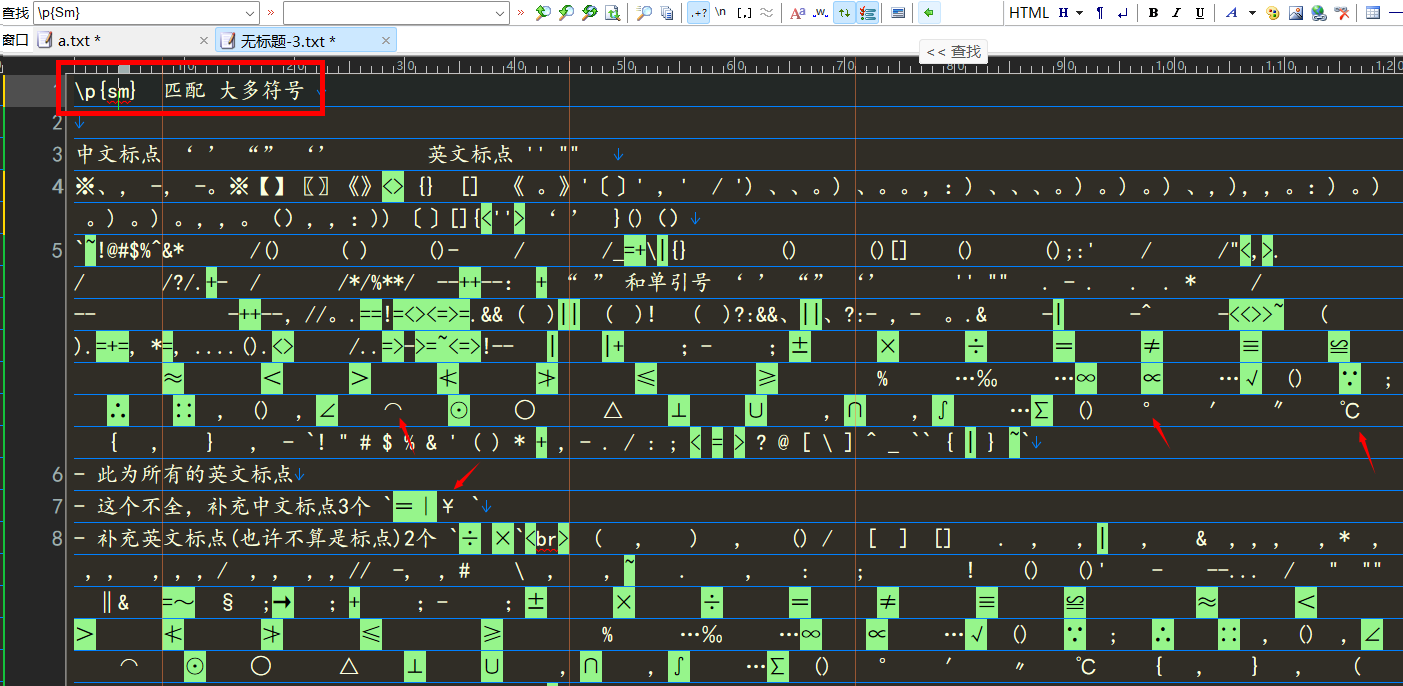Close the a.txt tab
Viewport: 1403px width, 686px height.
204,40
